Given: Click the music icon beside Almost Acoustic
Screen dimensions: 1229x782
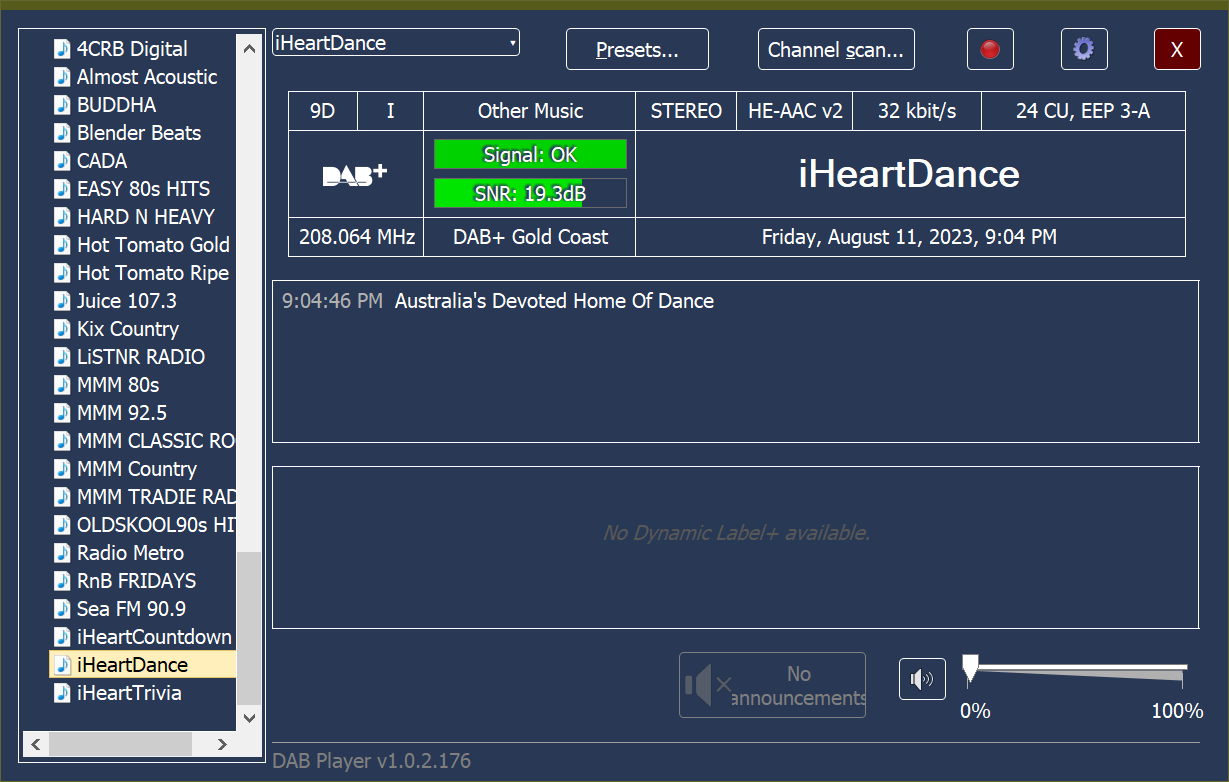Looking at the screenshot, I should pos(63,76).
